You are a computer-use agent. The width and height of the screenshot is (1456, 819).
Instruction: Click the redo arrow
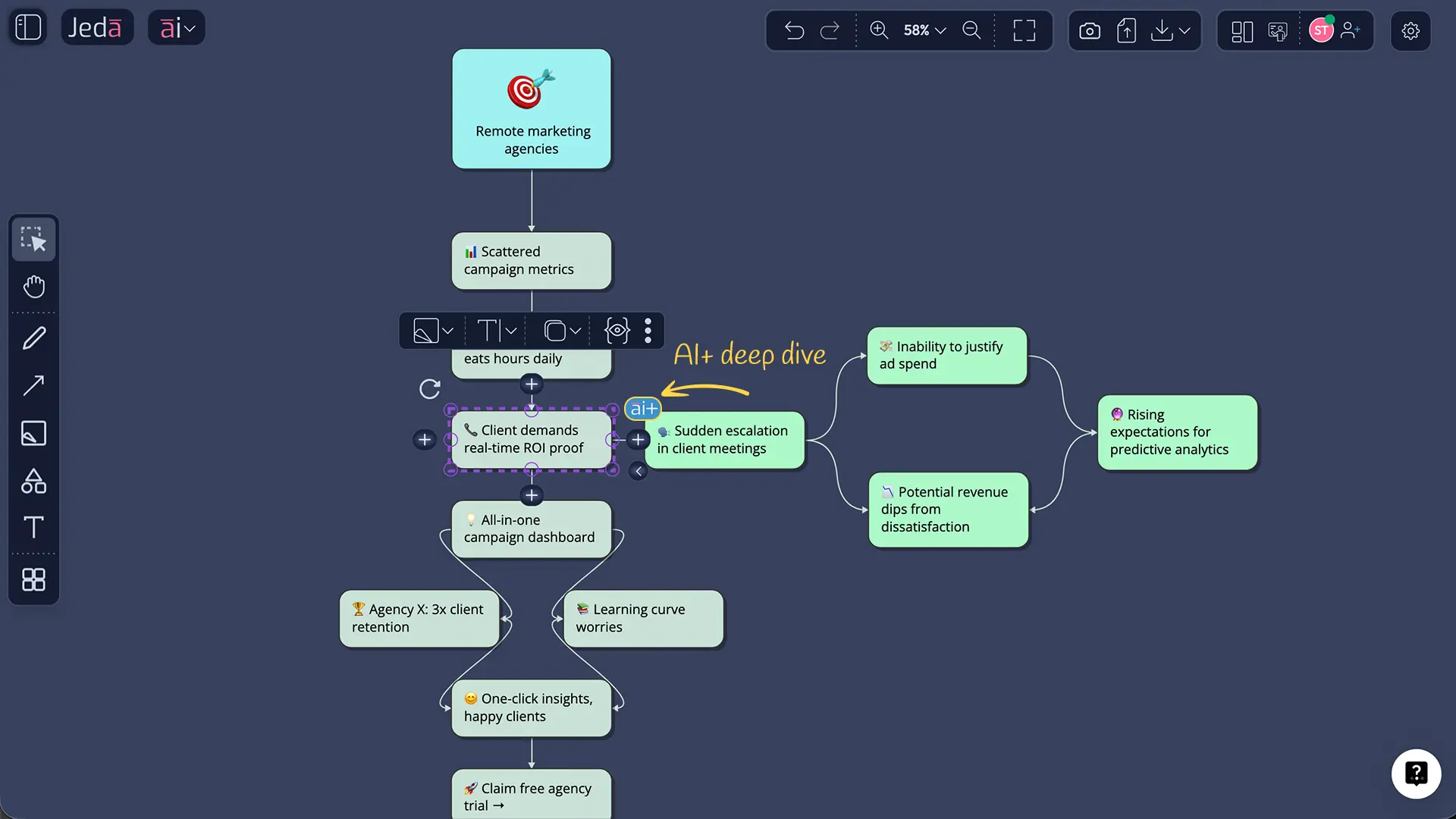point(830,30)
